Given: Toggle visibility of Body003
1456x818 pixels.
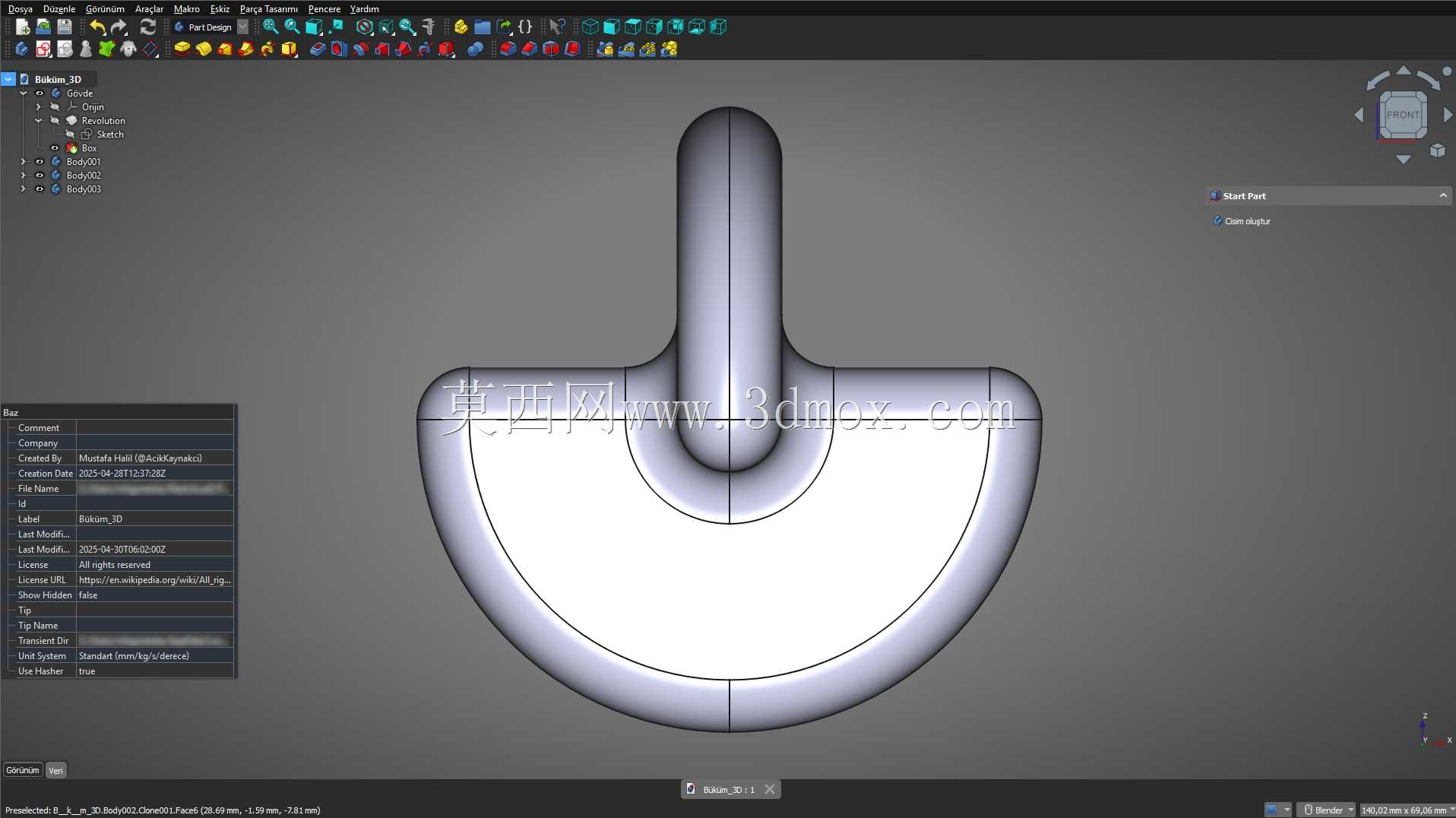Looking at the screenshot, I should [40, 189].
